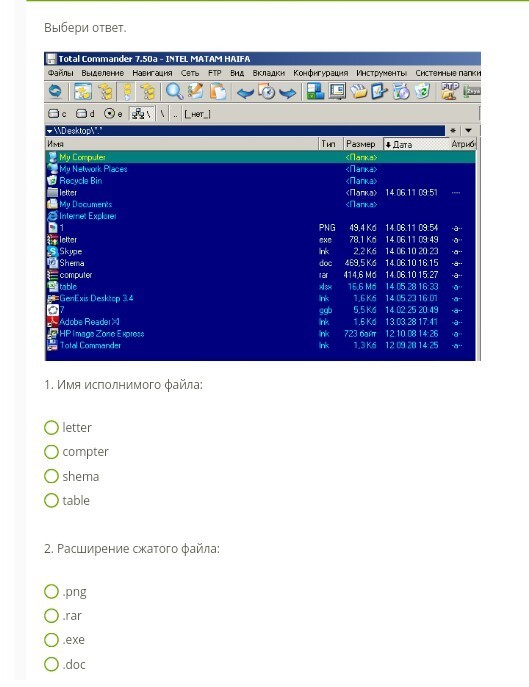The width and height of the screenshot is (529, 687).
Task: Click the network drive icon
Action: pos(141,114)
